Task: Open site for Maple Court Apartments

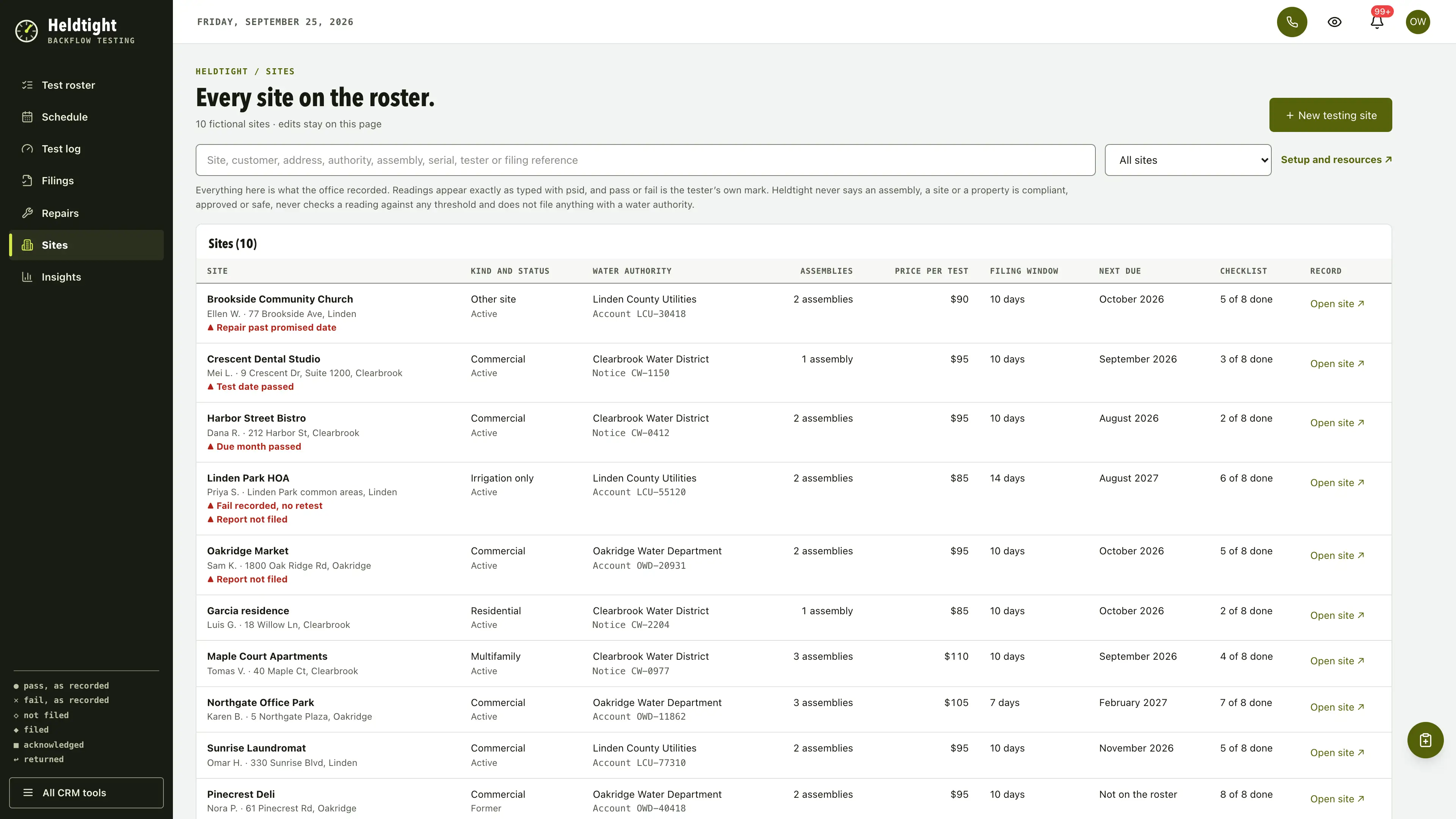Action: pos(1337,661)
